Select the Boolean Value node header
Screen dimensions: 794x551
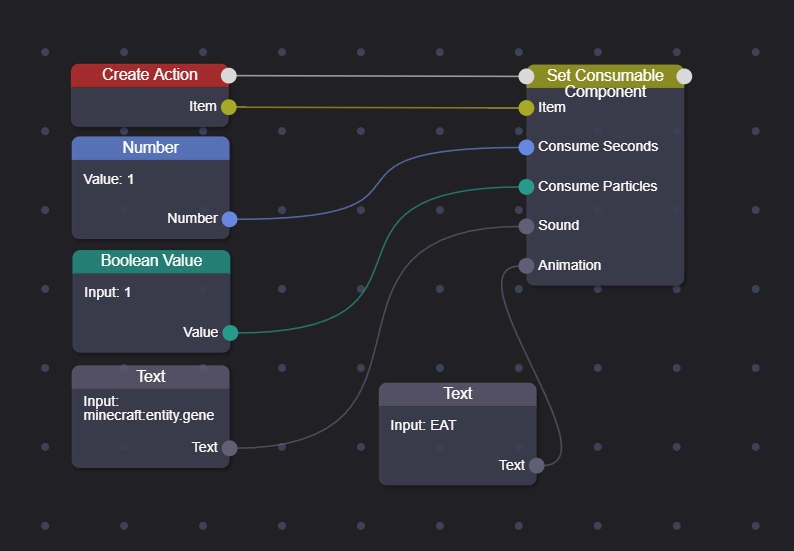151,261
